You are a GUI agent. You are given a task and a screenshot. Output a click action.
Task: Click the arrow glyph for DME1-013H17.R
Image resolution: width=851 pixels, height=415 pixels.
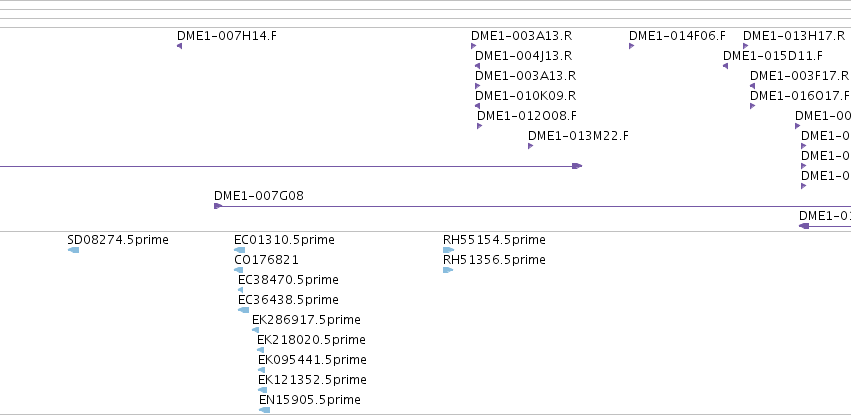(x=746, y=46)
